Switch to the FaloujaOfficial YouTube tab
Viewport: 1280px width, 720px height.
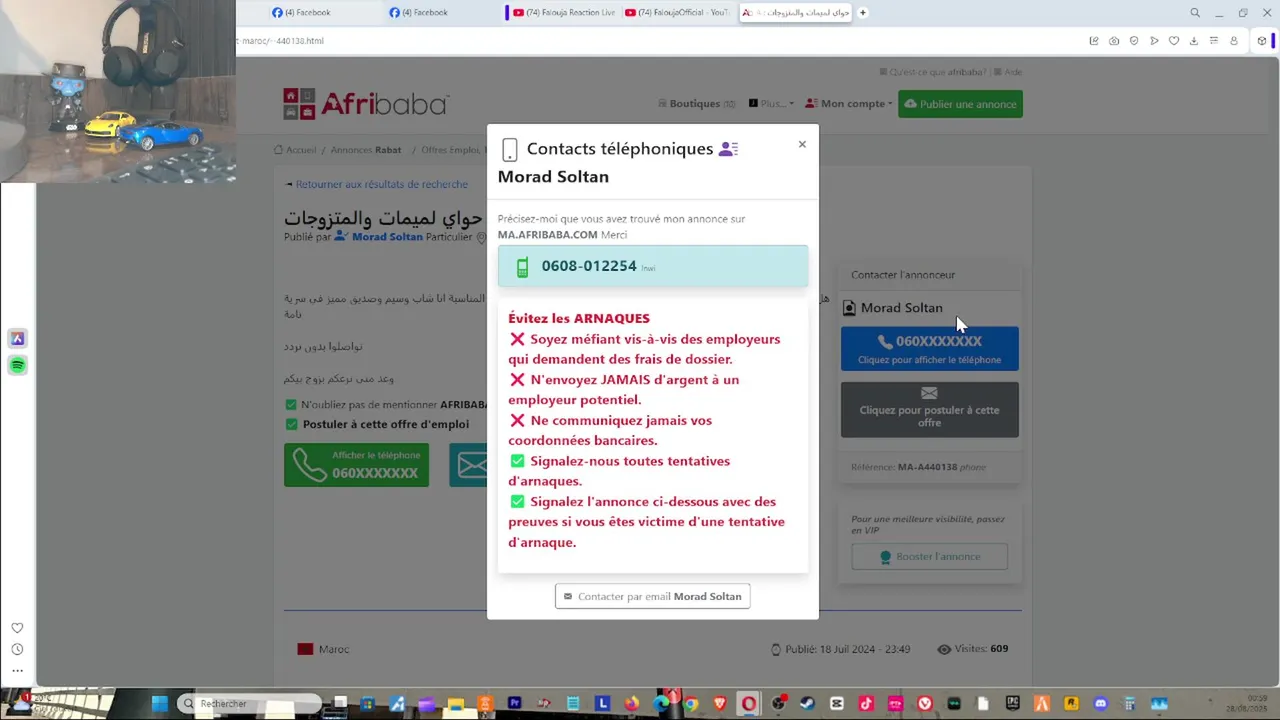(677, 13)
